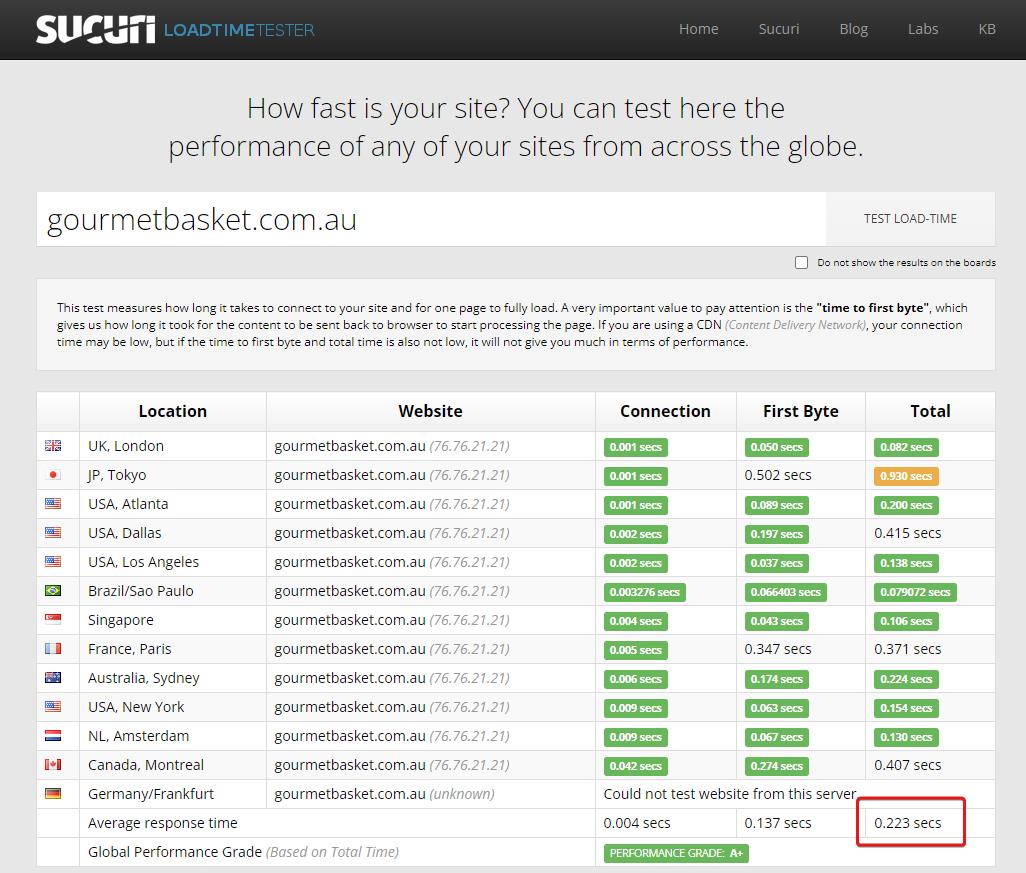The height and width of the screenshot is (873, 1026).
Task: Click the Netherlands flag icon for Amsterdam
Action: click(x=53, y=736)
